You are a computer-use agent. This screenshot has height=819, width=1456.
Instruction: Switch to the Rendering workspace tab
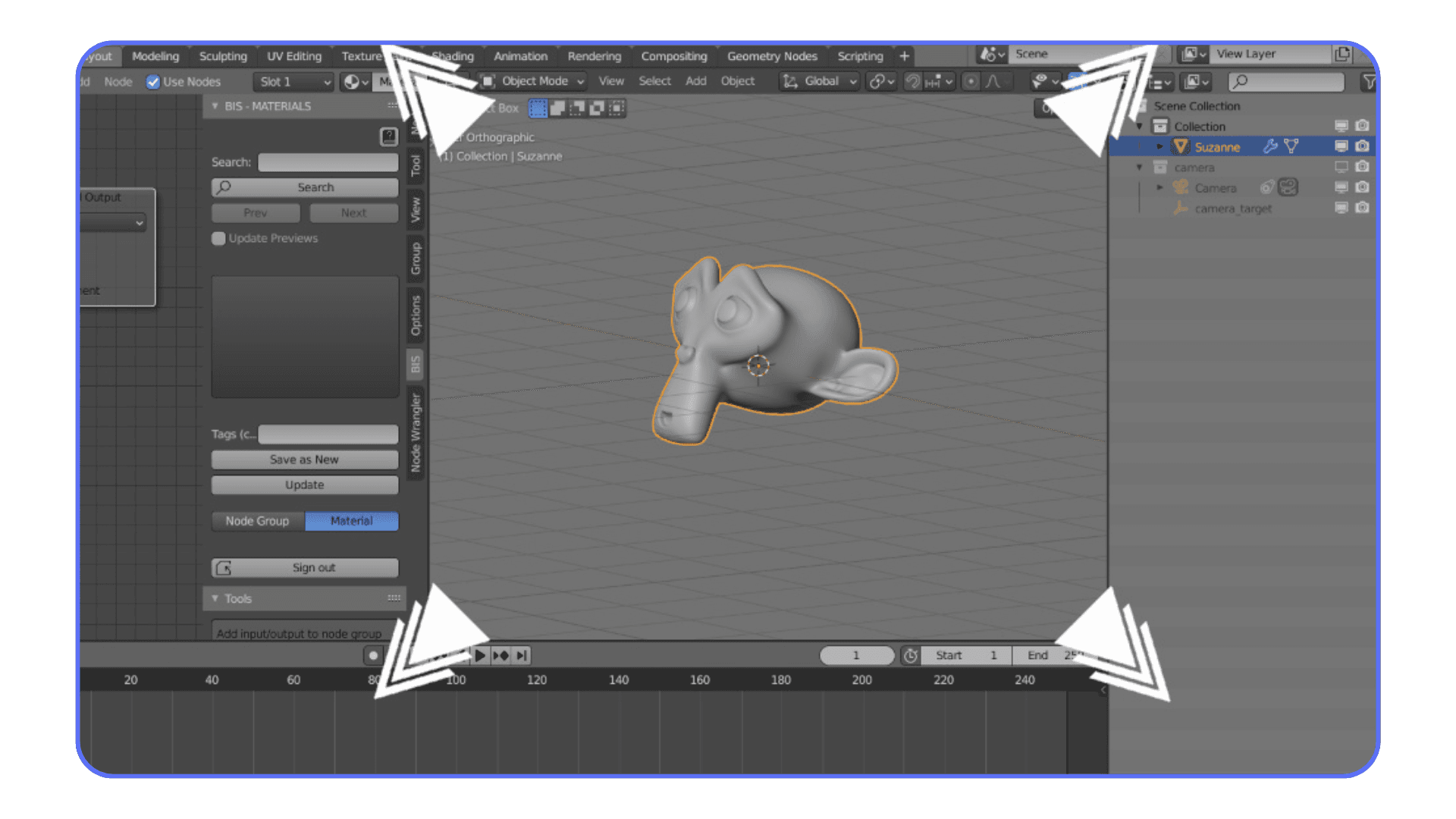pyautogui.click(x=595, y=55)
